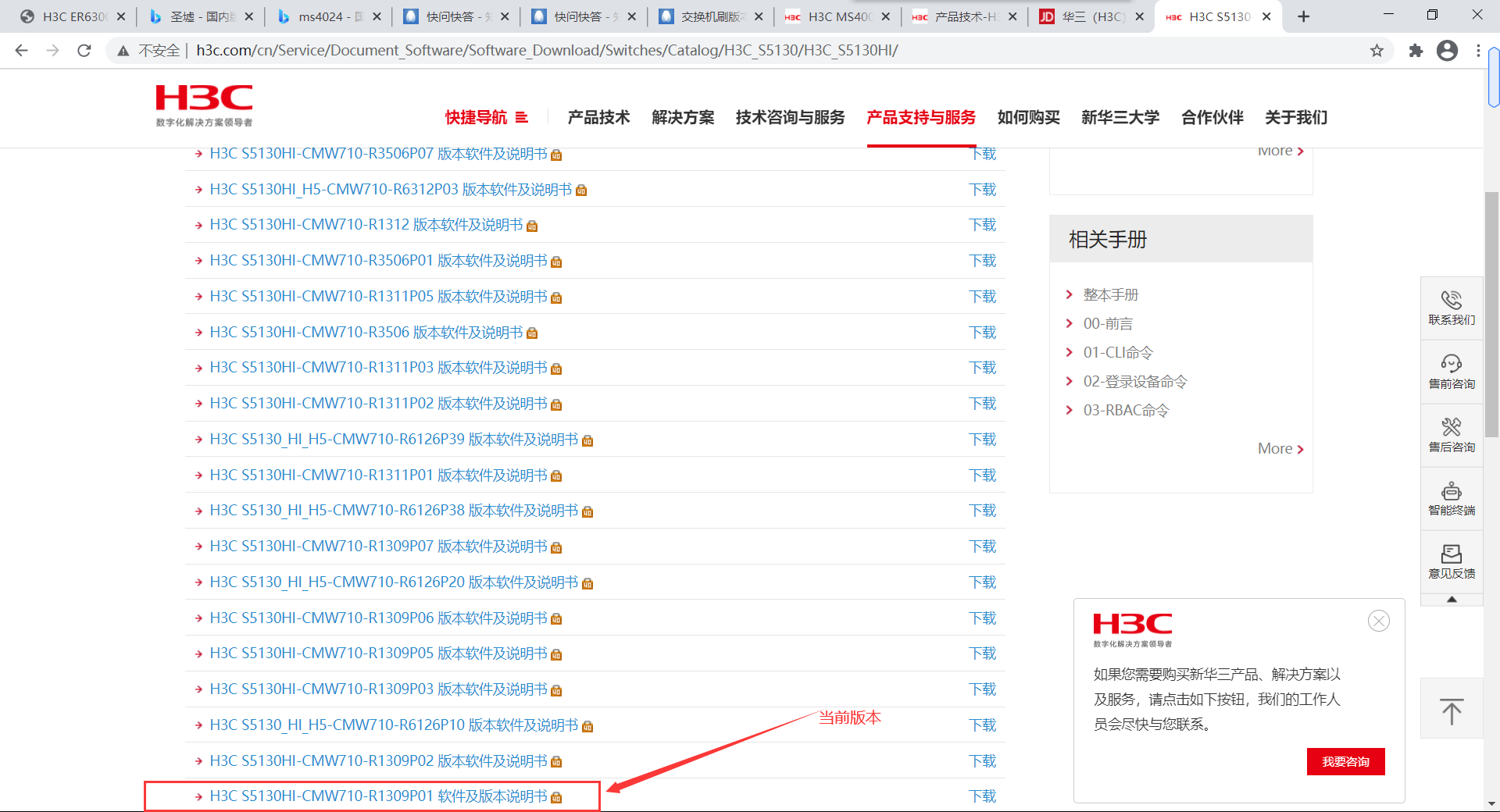This screenshot has width=1500, height=812.
Task: Open the 解决方案 menu
Action: [683, 117]
